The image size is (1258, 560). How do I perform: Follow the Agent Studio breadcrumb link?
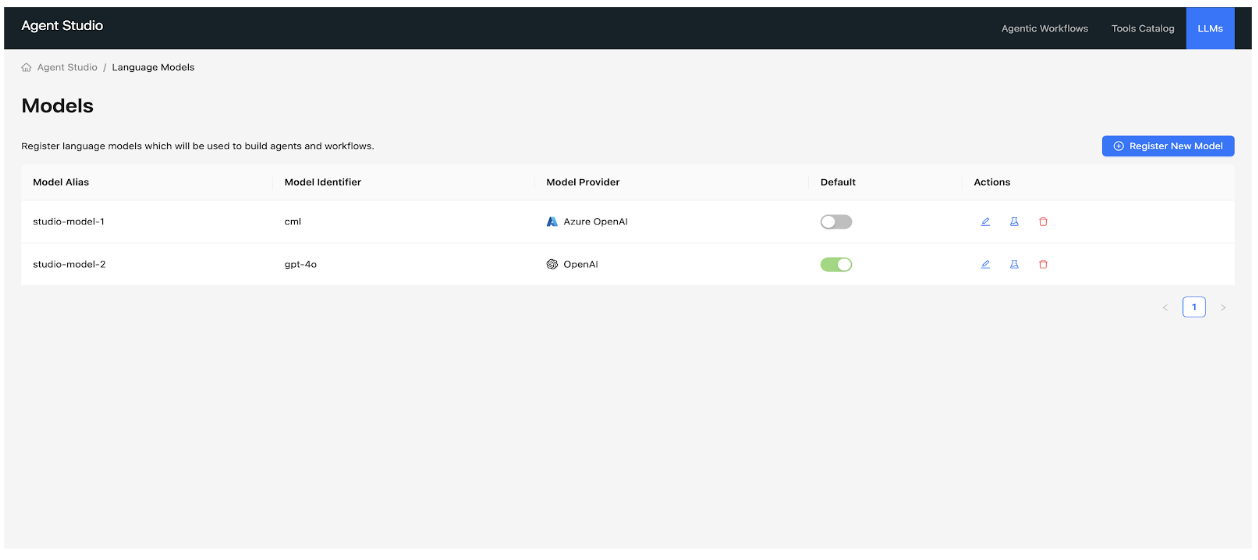click(67, 68)
